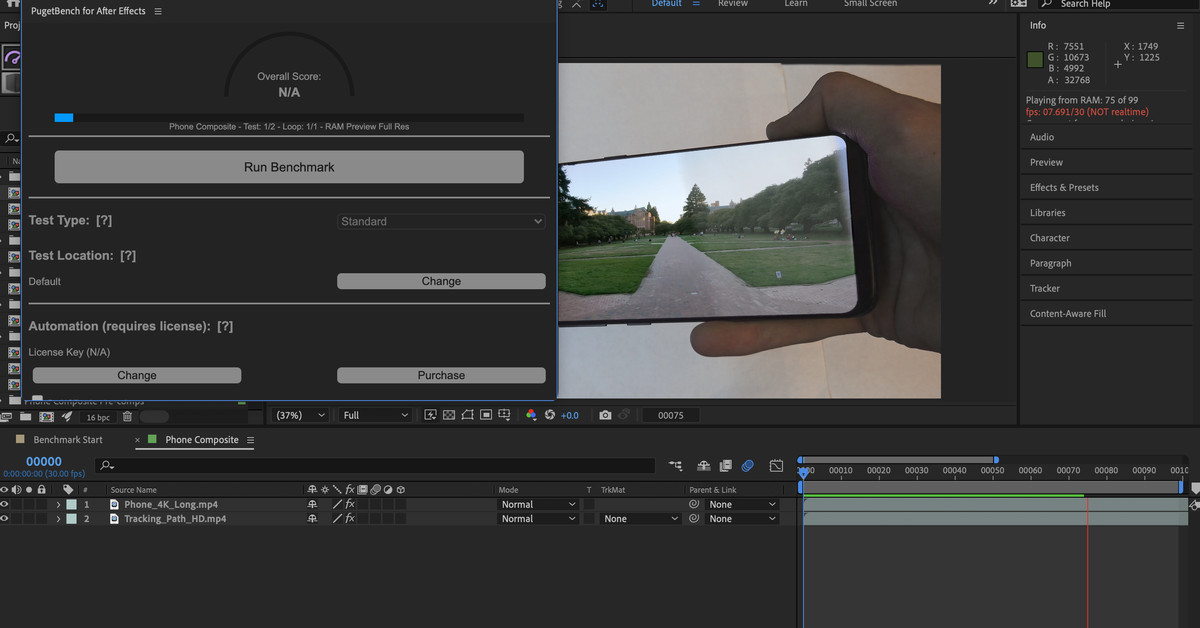Click the preview time field 00075
The width and height of the screenshot is (1200, 628).
pos(671,415)
